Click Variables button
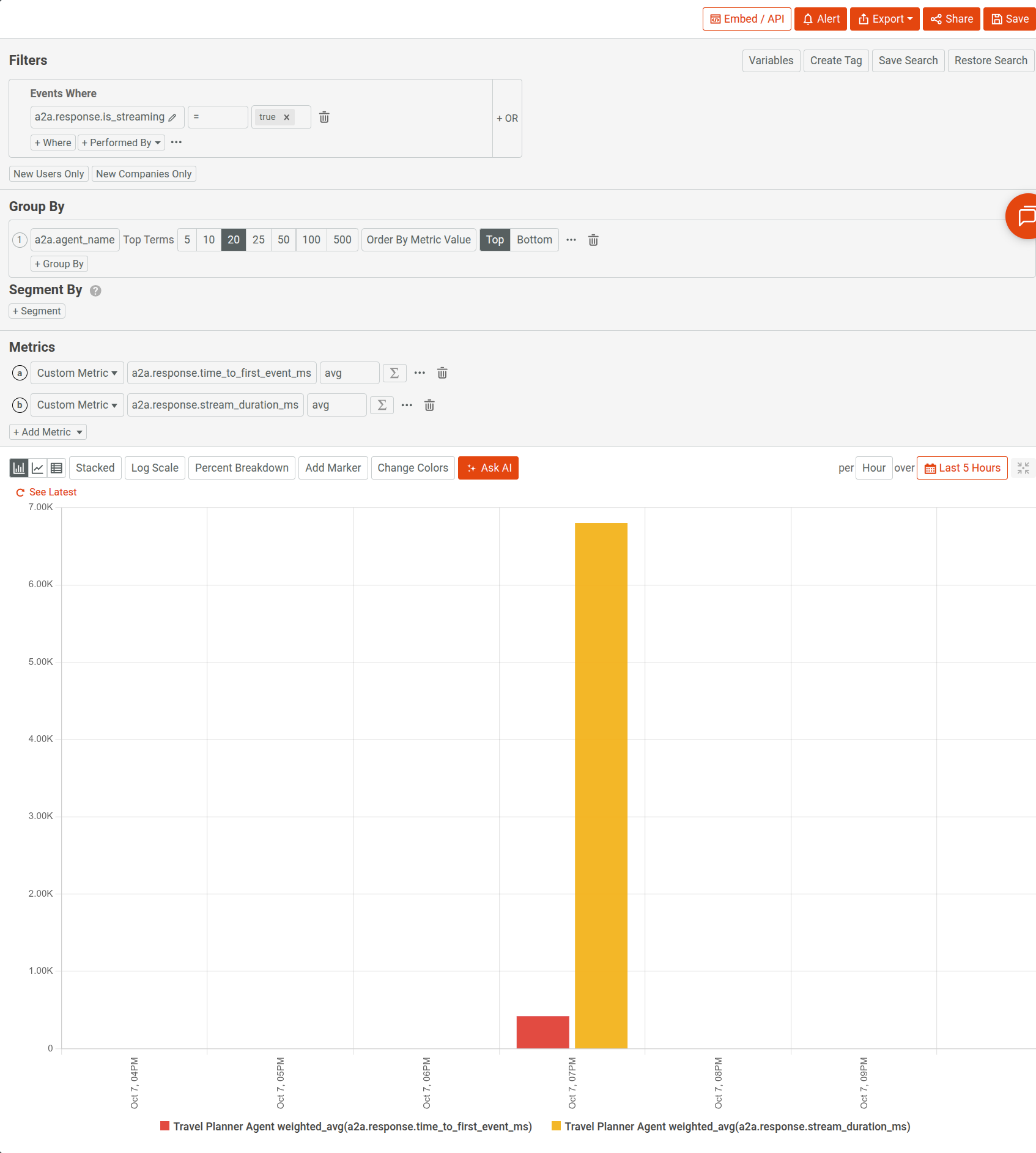The height and width of the screenshot is (1153, 1036). pyautogui.click(x=771, y=61)
